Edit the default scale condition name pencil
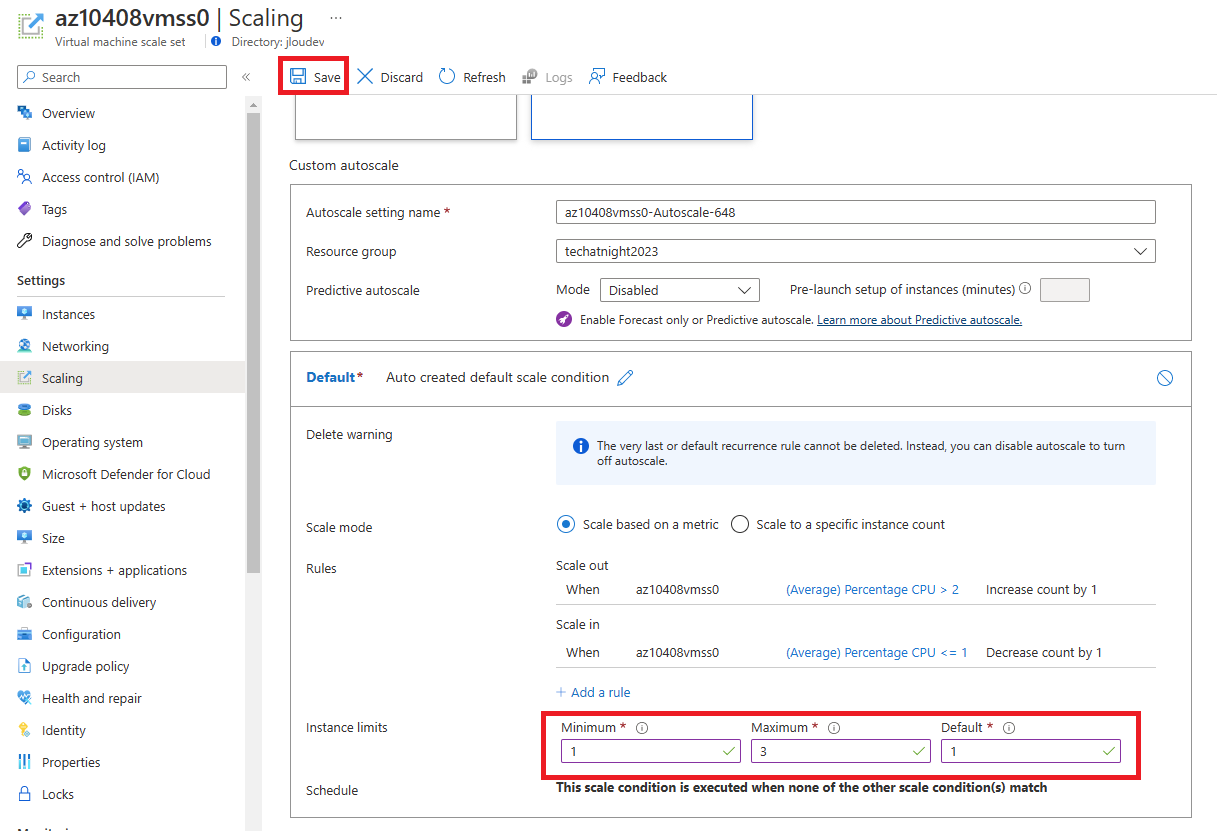 click(626, 378)
